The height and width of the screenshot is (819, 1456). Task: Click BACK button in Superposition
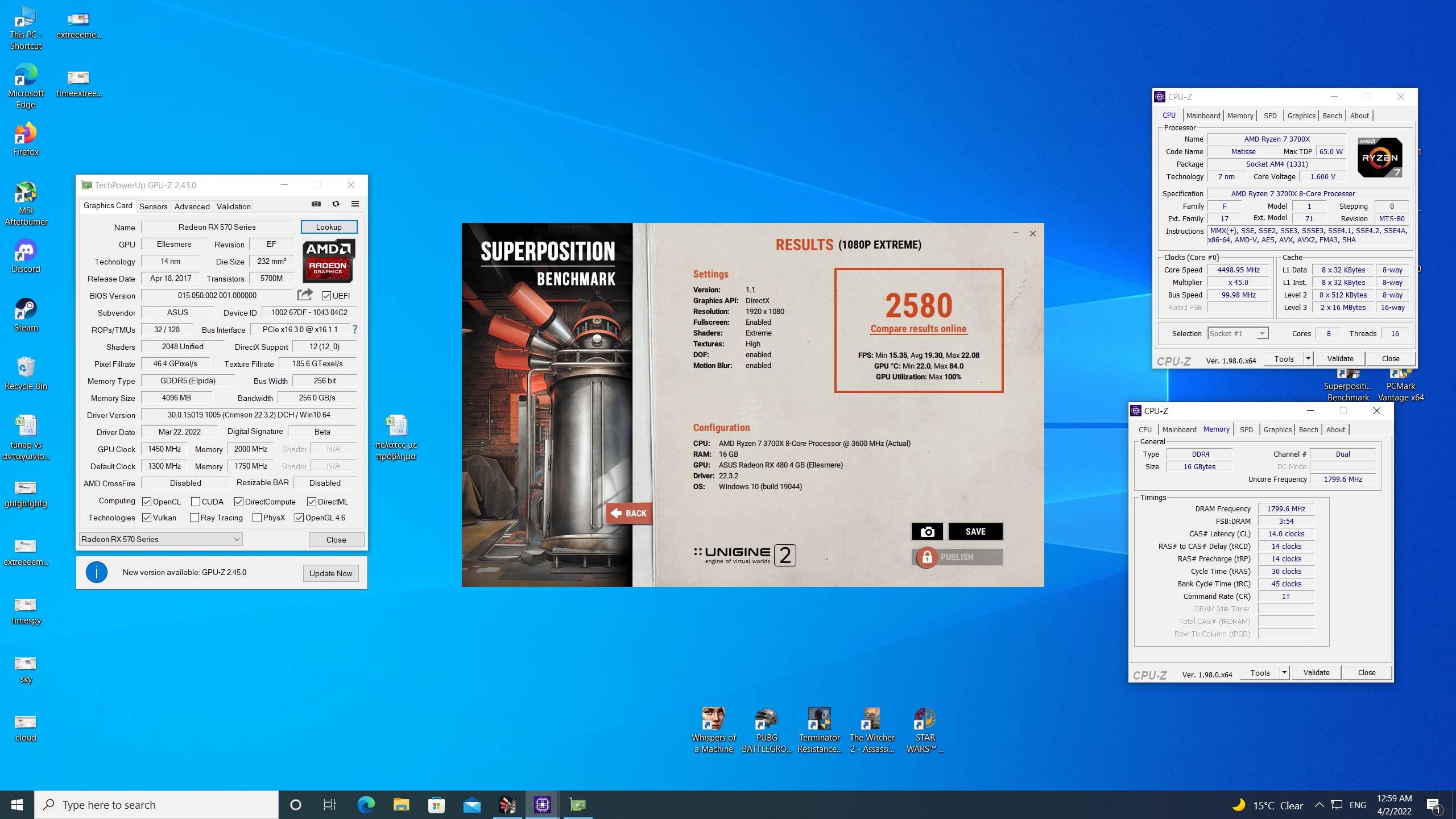[x=628, y=513]
